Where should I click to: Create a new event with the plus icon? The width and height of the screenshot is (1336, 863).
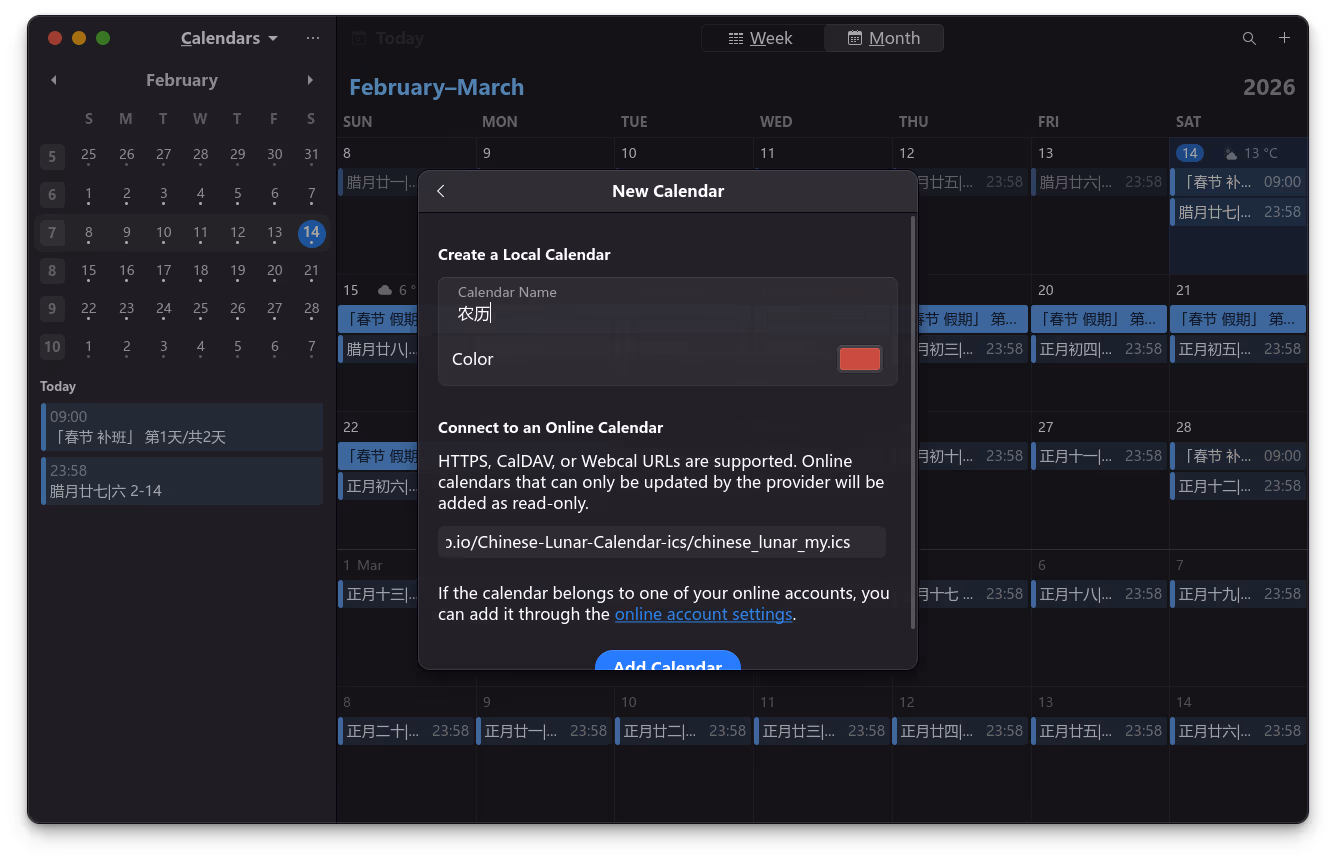click(x=1284, y=37)
